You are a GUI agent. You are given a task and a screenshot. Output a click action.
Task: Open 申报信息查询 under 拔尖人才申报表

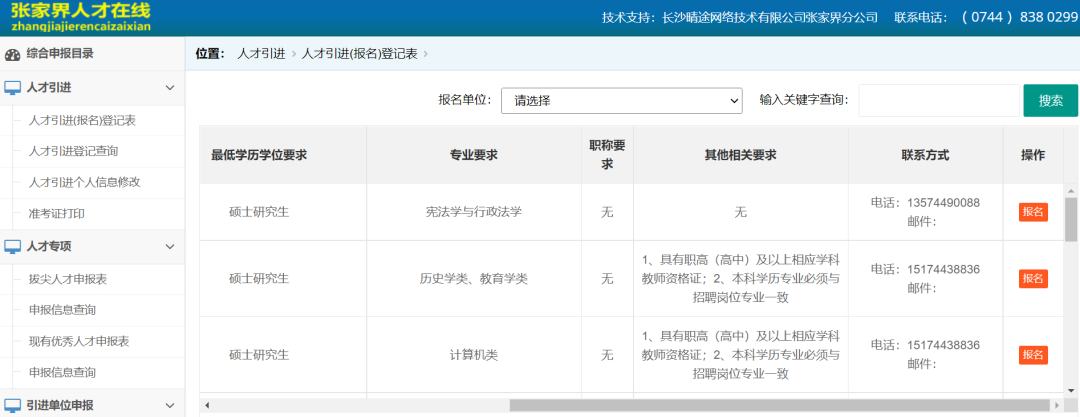(x=62, y=310)
